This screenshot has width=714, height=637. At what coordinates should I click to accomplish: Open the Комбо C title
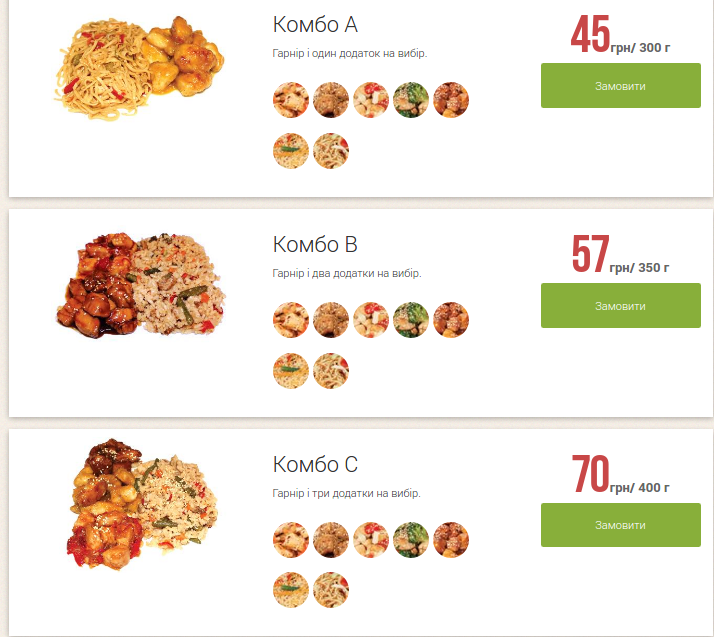(315, 464)
